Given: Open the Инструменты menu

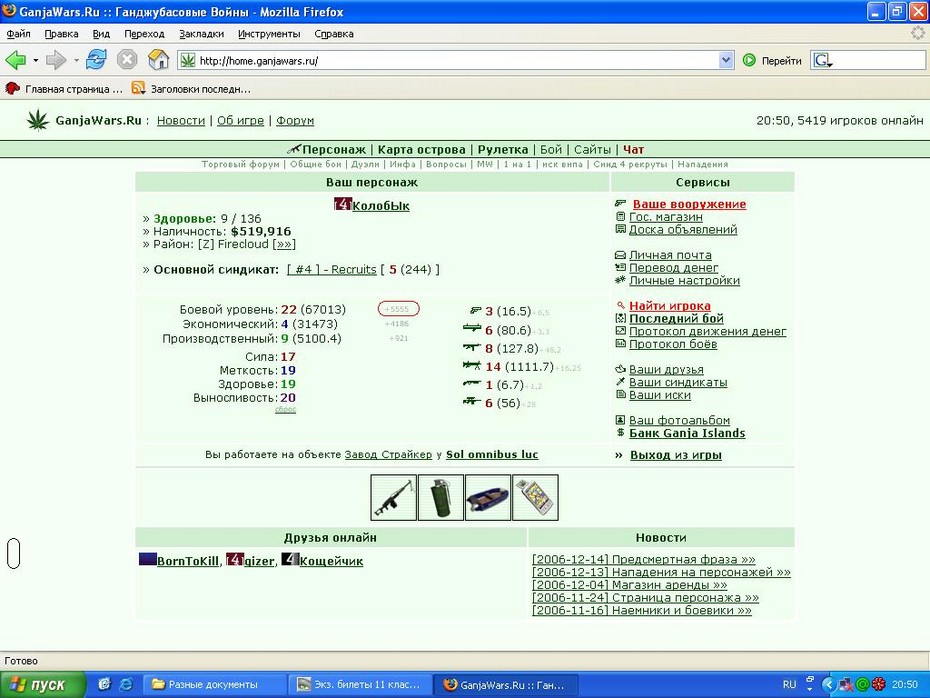Looking at the screenshot, I should tap(269, 34).
